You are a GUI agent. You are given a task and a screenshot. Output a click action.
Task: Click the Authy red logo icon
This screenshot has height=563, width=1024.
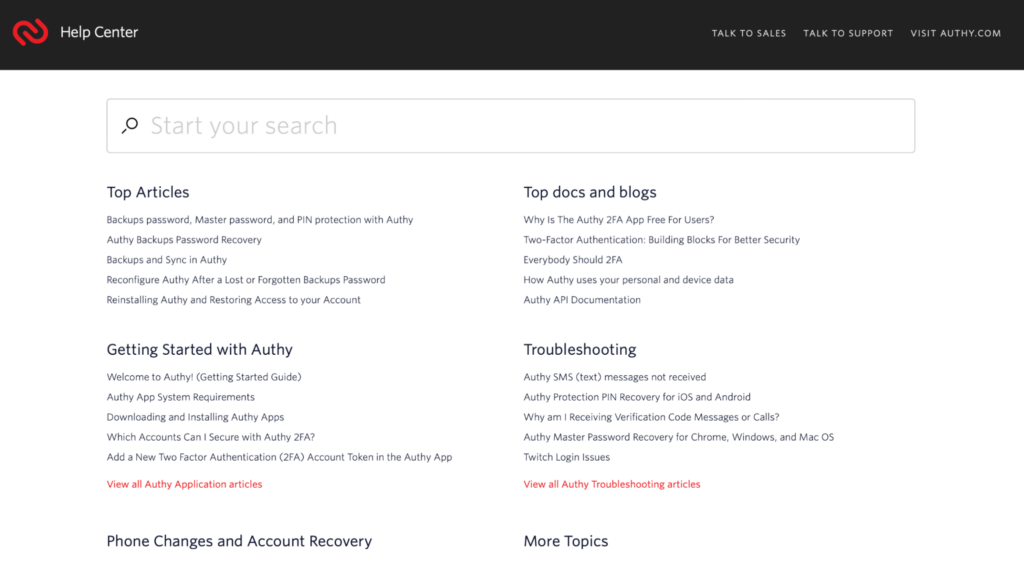pyautogui.click(x=30, y=32)
